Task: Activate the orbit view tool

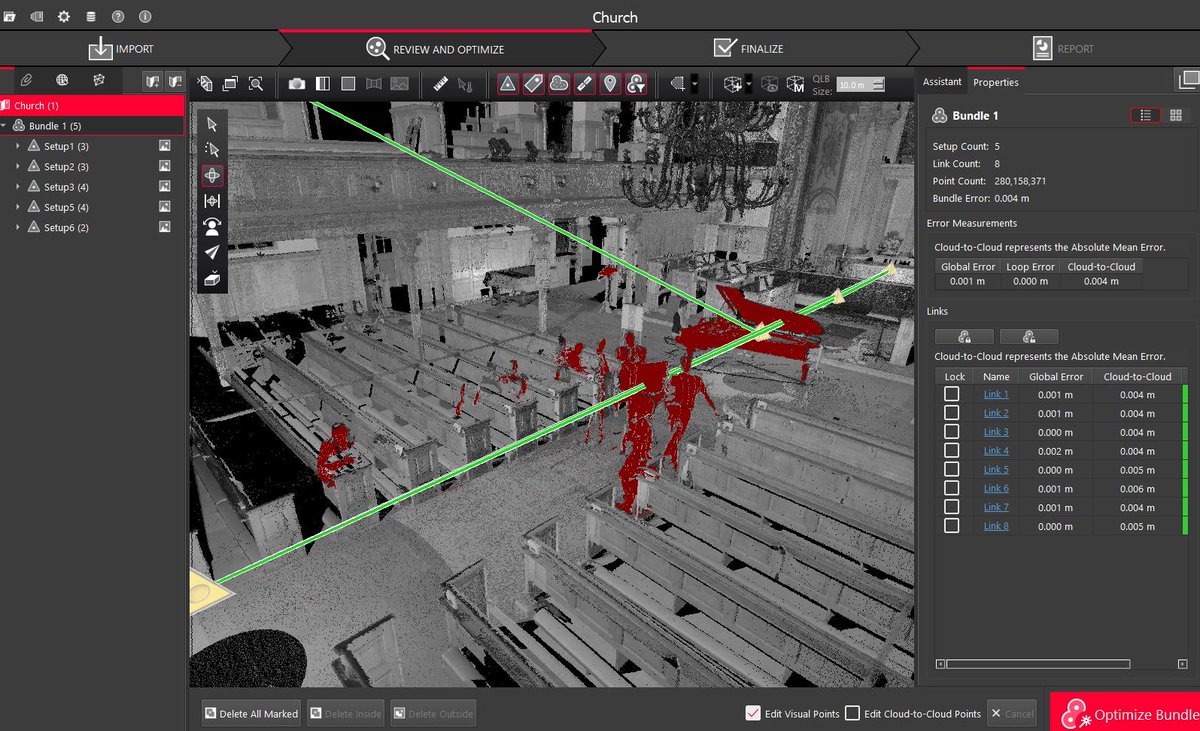Action: pos(212,175)
